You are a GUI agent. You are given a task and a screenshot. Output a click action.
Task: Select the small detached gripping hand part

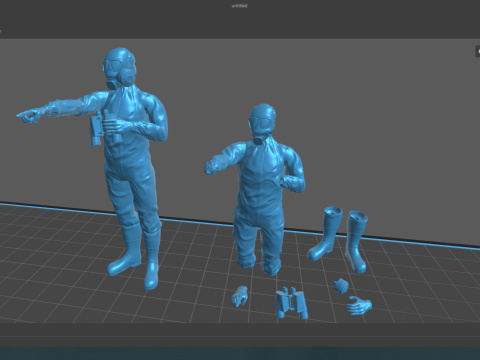(240, 296)
